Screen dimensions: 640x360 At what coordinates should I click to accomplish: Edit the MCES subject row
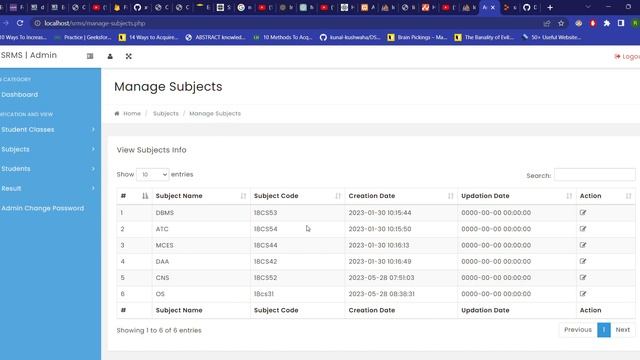583,245
